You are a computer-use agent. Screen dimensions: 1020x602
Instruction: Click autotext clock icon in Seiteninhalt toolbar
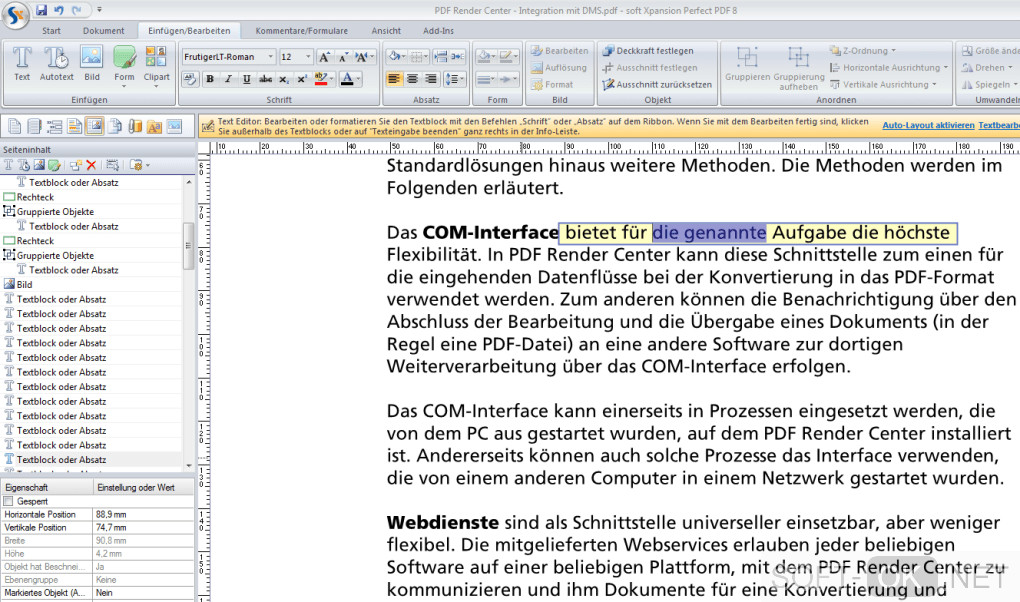click(x=24, y=165)
